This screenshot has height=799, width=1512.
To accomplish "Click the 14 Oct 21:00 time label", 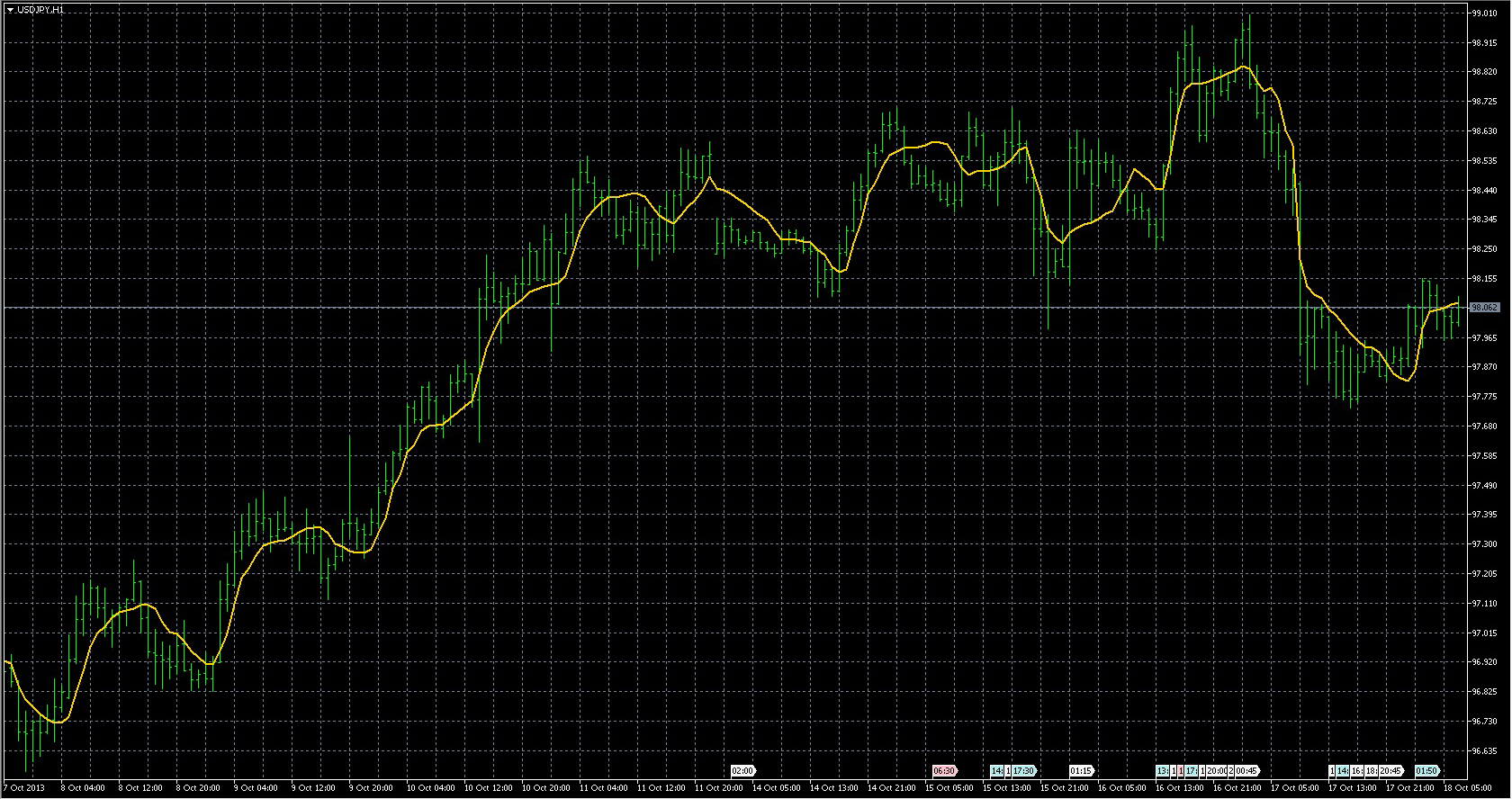I will 892,788.
